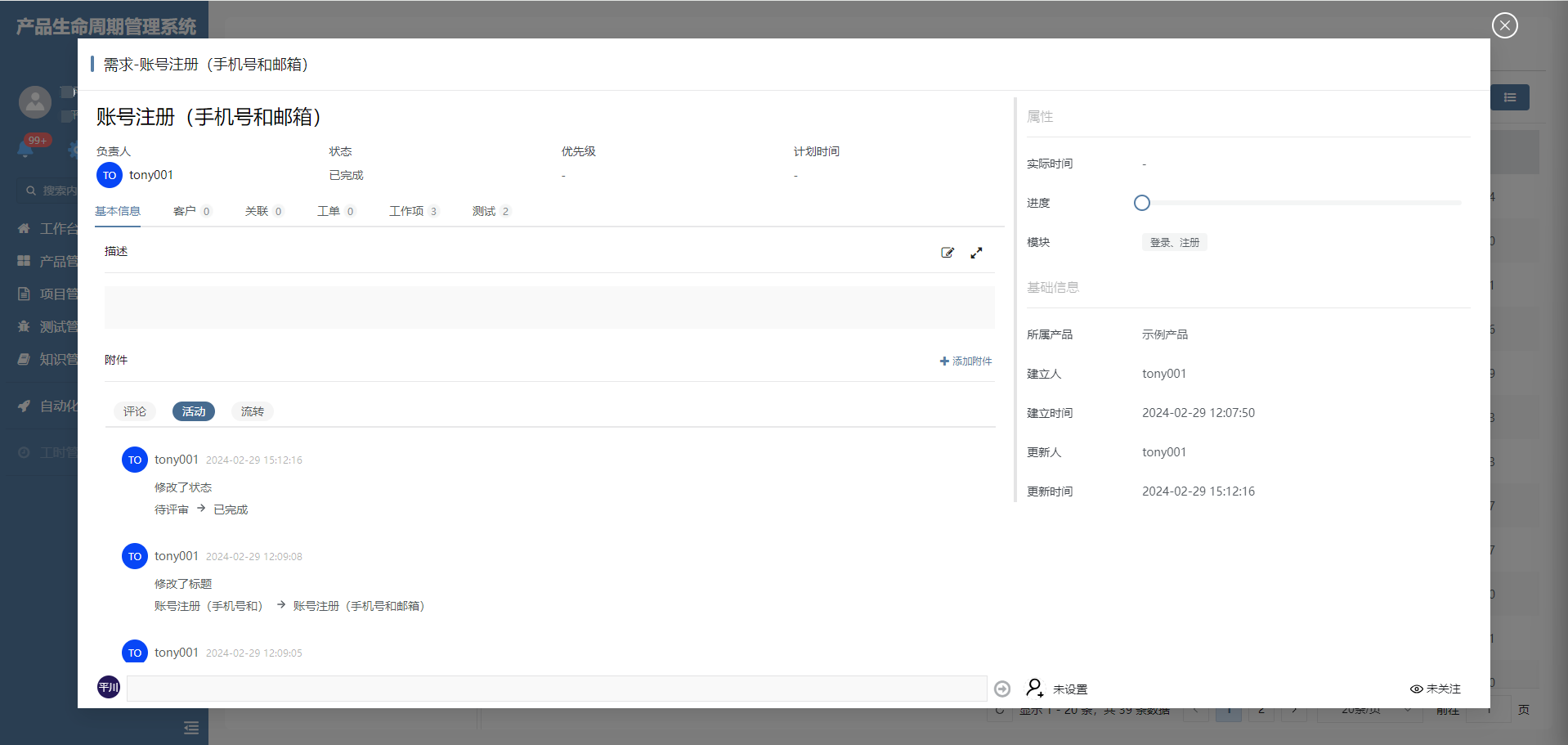Click the 计划时间 value dash
The image size is (1568, 745).
795,176
